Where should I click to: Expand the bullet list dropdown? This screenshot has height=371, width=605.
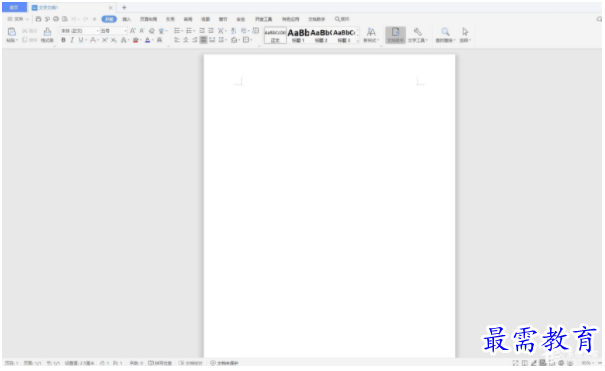click(183, 30)
